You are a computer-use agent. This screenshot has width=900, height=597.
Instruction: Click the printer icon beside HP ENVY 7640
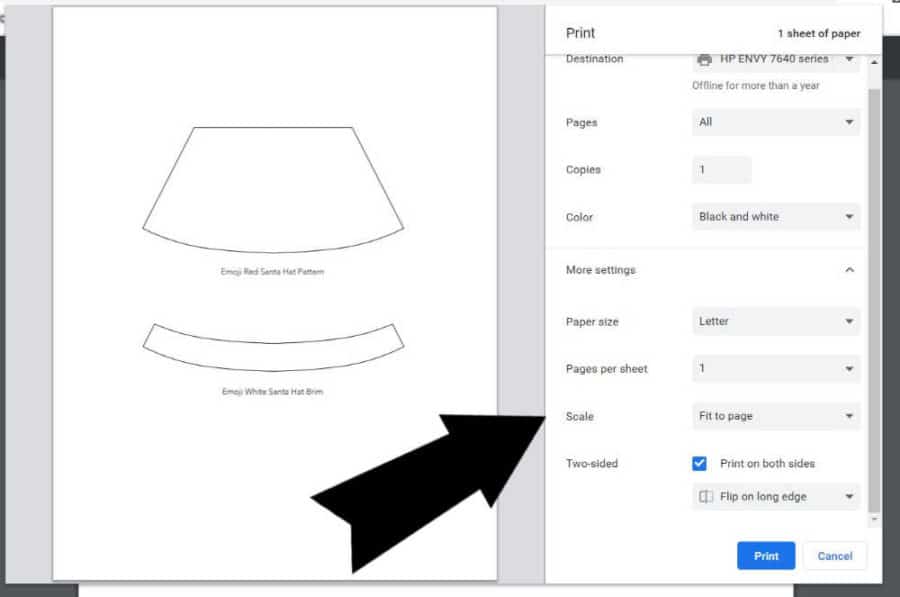pyautogui.click(x=704, y=59)
